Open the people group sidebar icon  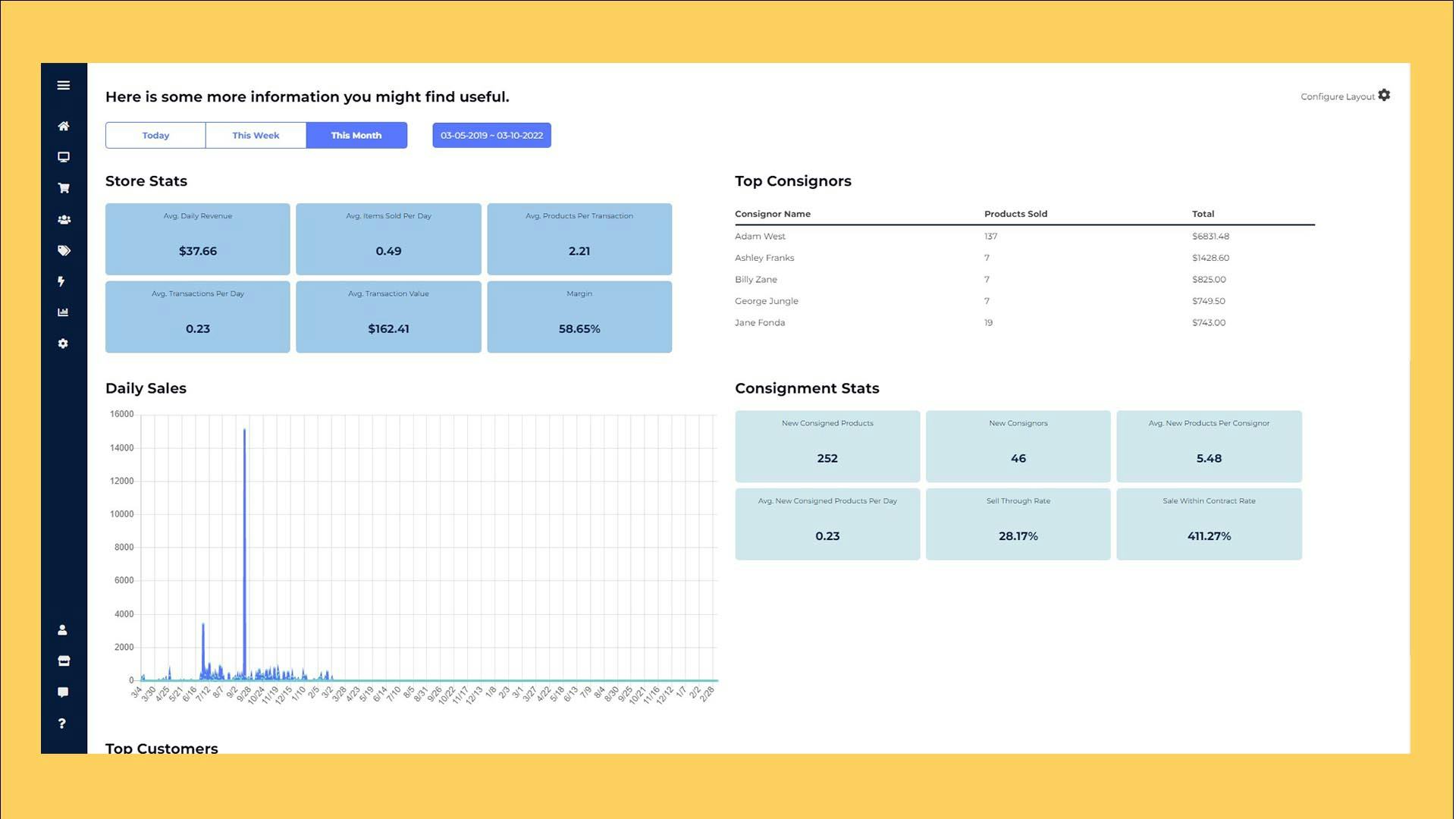click(64, 219)
